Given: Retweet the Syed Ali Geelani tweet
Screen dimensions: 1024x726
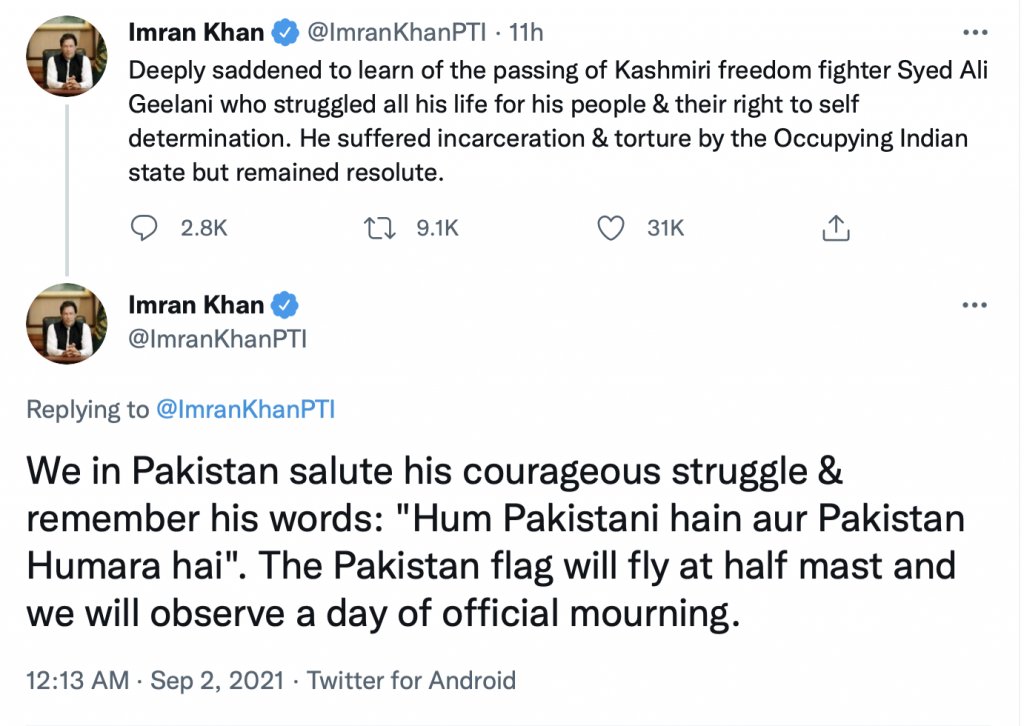Looking at the screenshot, I should click(379, 228).
